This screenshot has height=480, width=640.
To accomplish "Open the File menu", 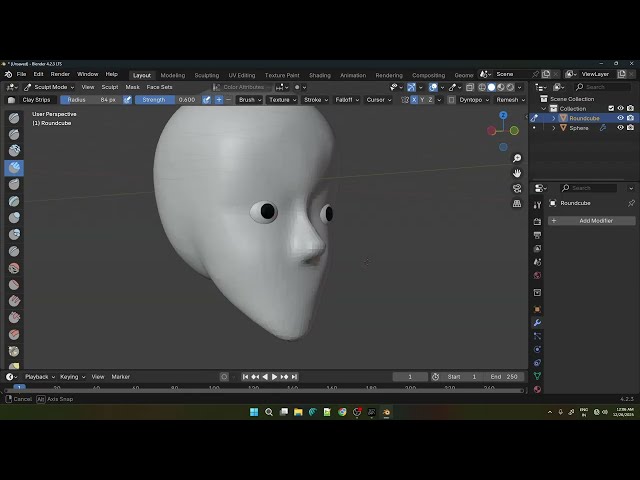I will pyautogui.click(x=21, y=74).
